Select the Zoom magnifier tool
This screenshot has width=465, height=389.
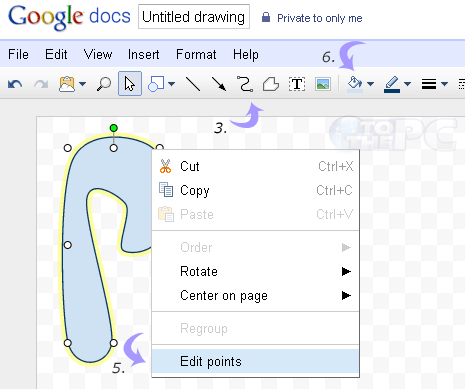(104, 84)
